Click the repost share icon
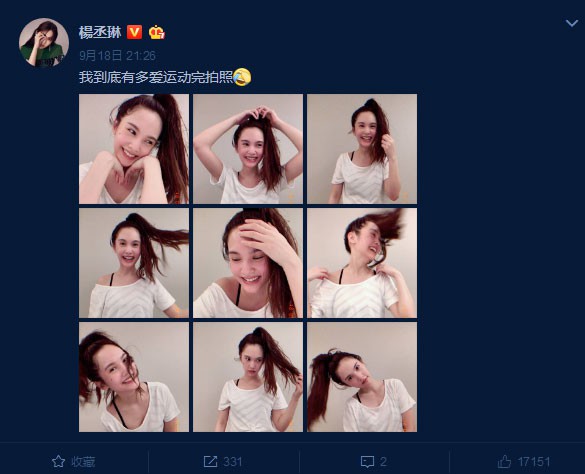Screen dimensions: 585x474 coord(210,462)
